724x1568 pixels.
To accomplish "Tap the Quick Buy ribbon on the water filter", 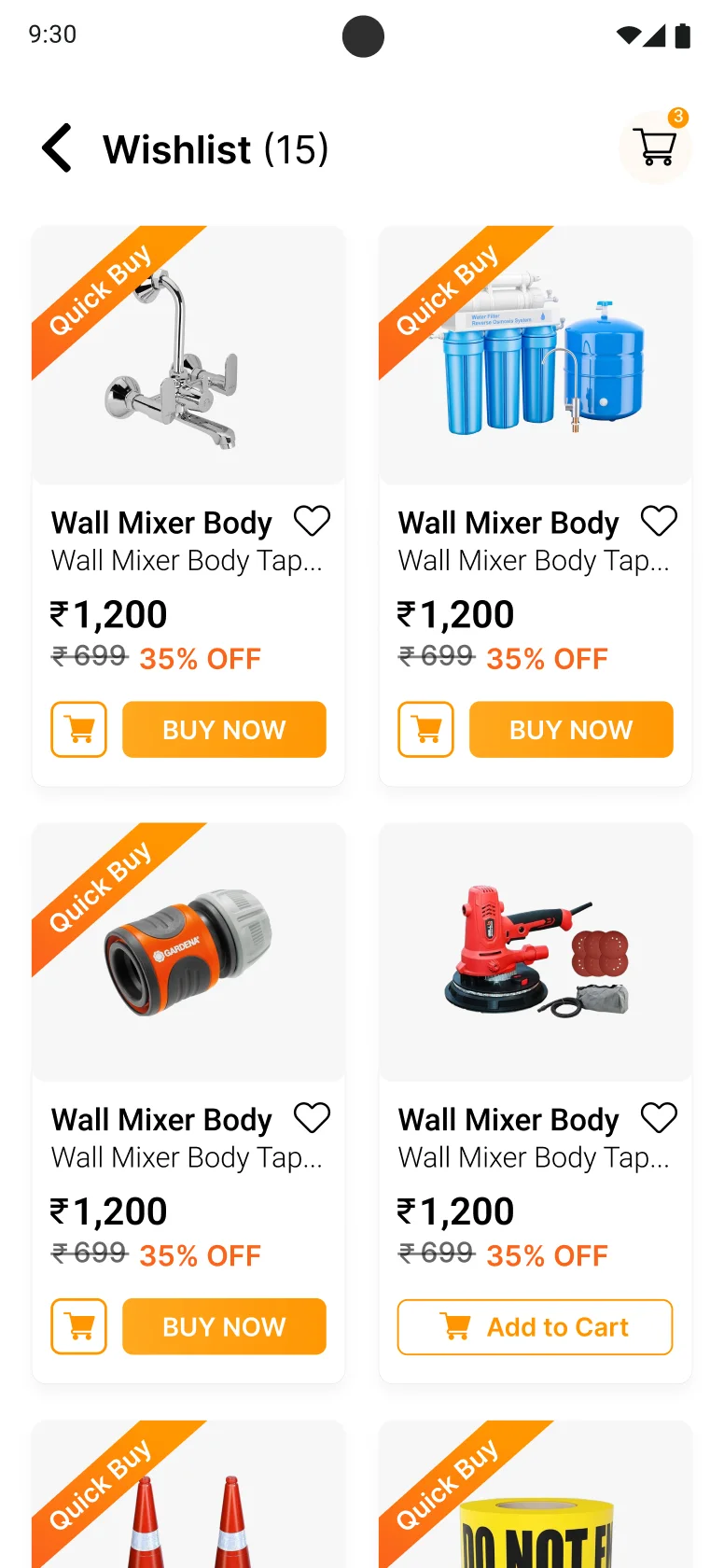I will (x=448, y=289).
